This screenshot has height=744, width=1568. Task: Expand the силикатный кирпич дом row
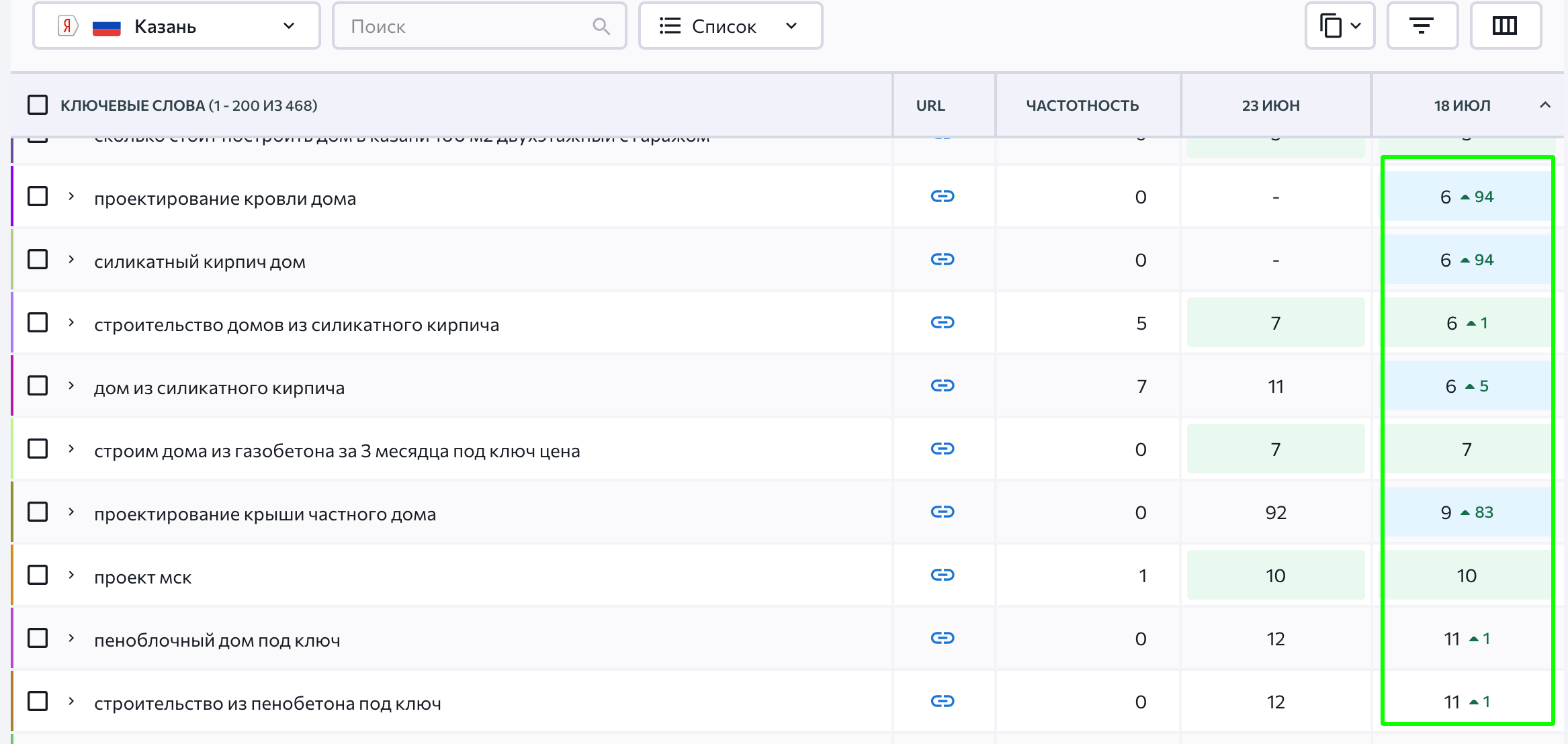(x=71, y=259)
